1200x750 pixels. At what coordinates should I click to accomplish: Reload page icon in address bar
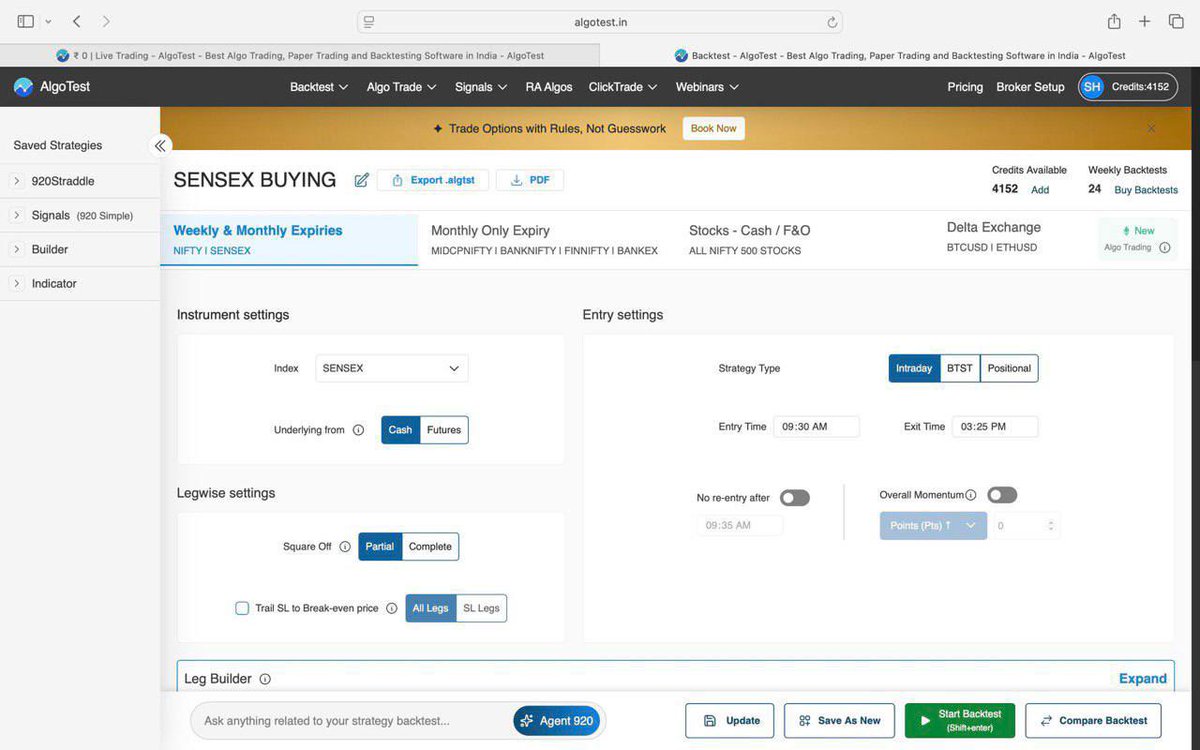tap(832, 22)
